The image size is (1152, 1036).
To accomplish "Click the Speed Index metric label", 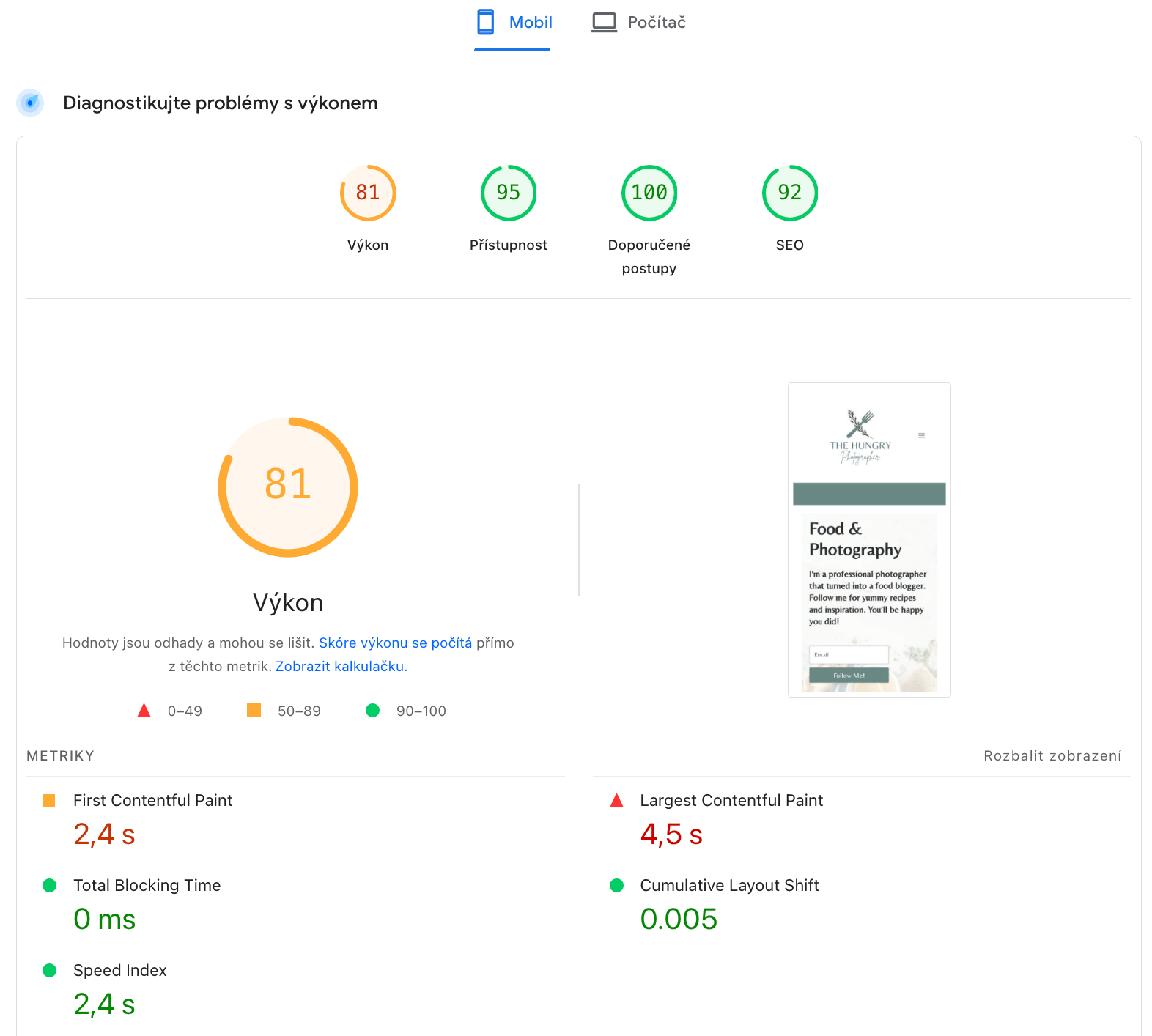I will coord(120,970).
